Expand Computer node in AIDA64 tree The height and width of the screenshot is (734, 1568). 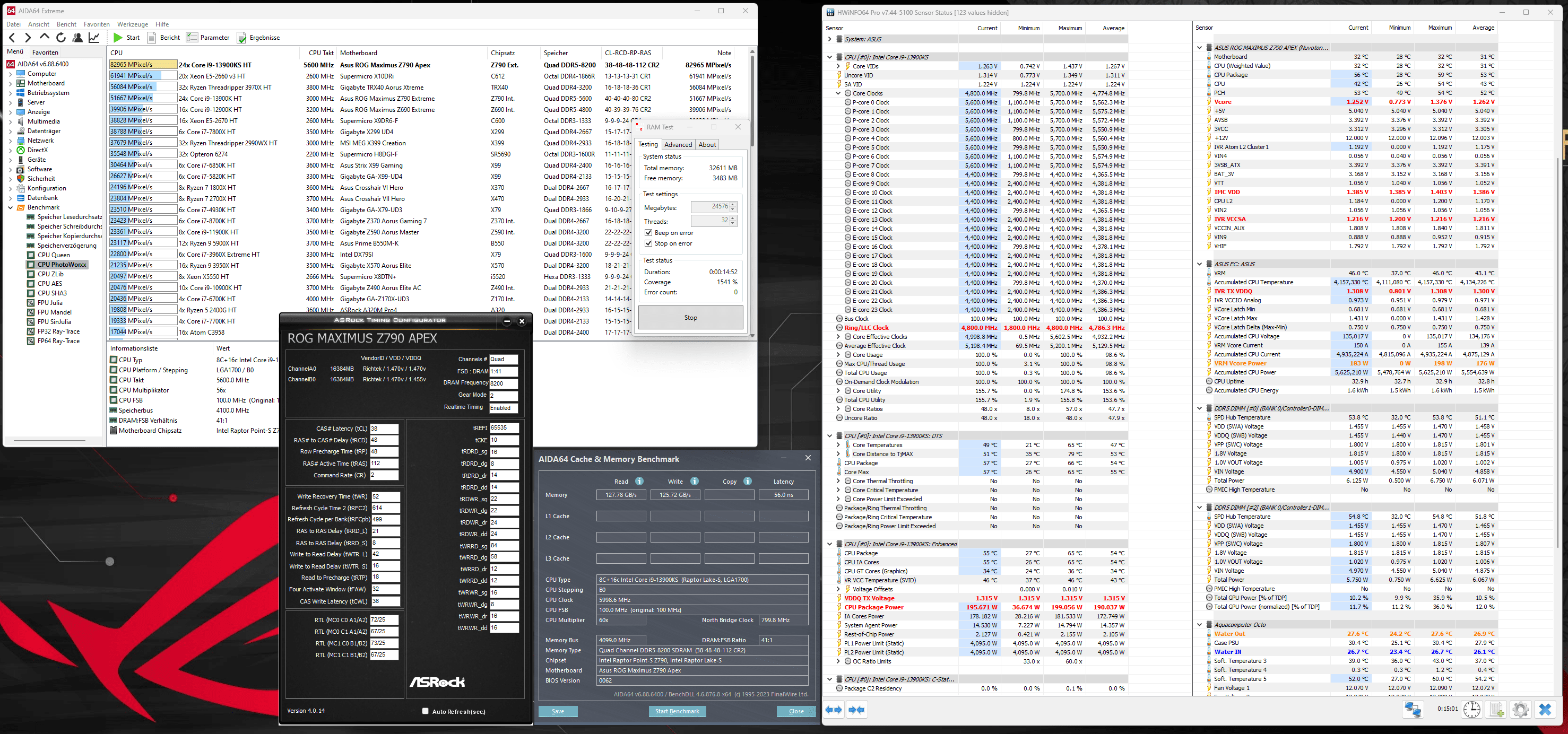pyautogui.click(x=10, y=74)
